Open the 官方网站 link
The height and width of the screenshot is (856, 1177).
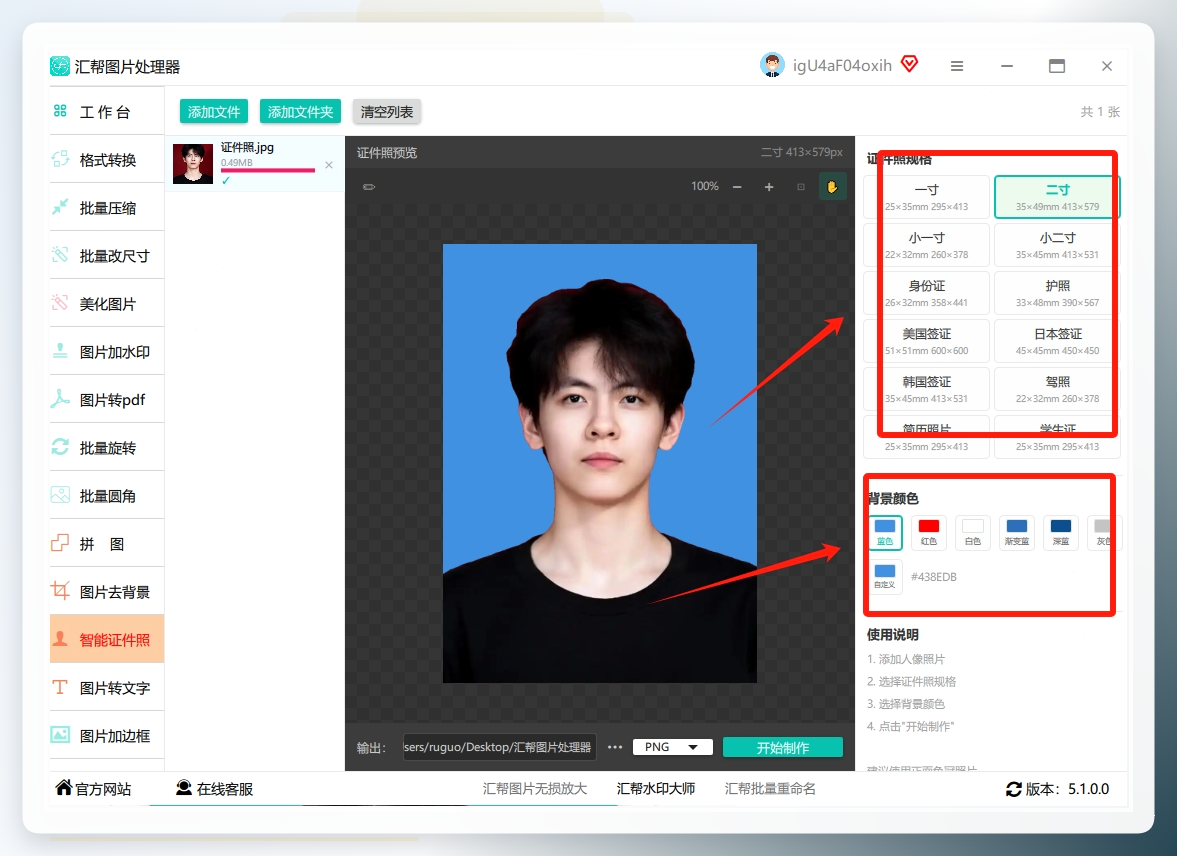pos(94,788)
